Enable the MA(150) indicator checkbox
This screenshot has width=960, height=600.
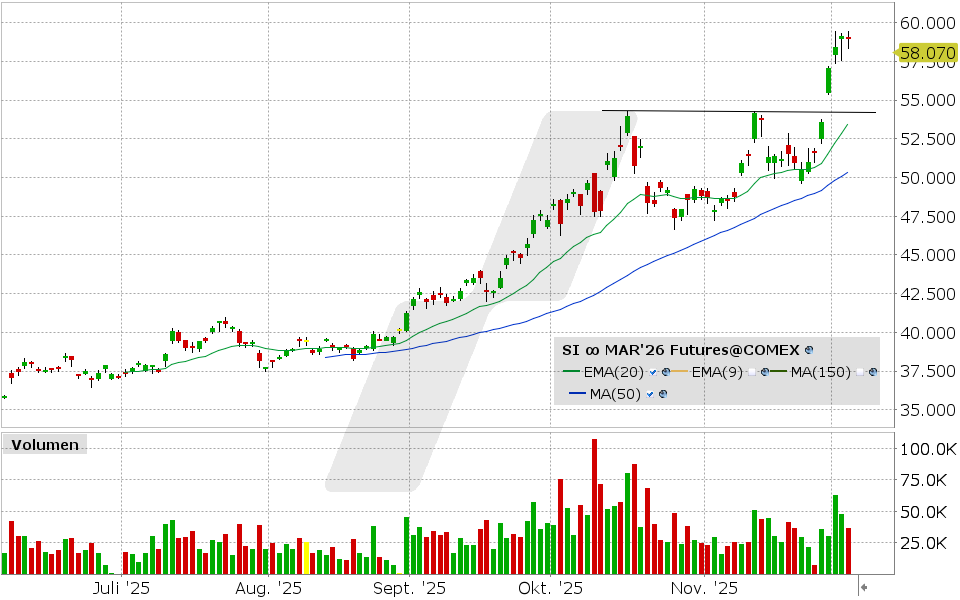860,371
